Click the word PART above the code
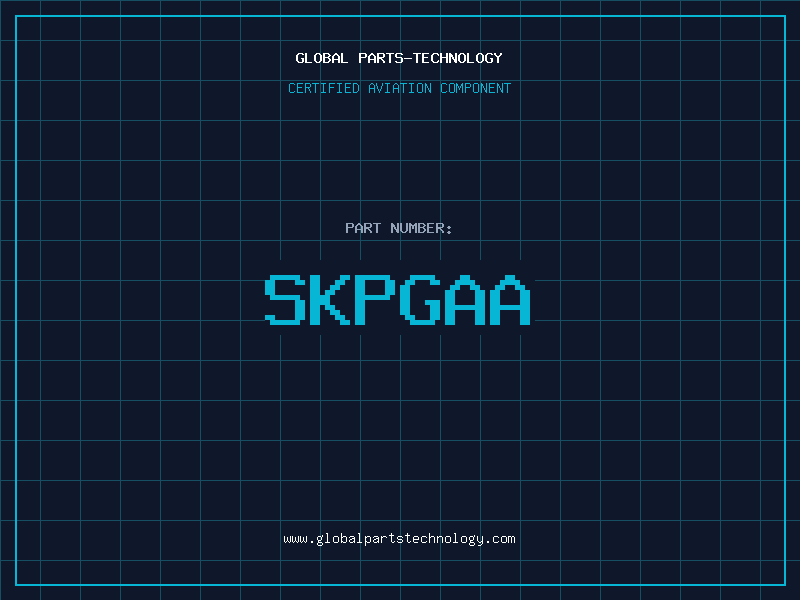The height and width of the screenshot is (600, 800). 363,228
